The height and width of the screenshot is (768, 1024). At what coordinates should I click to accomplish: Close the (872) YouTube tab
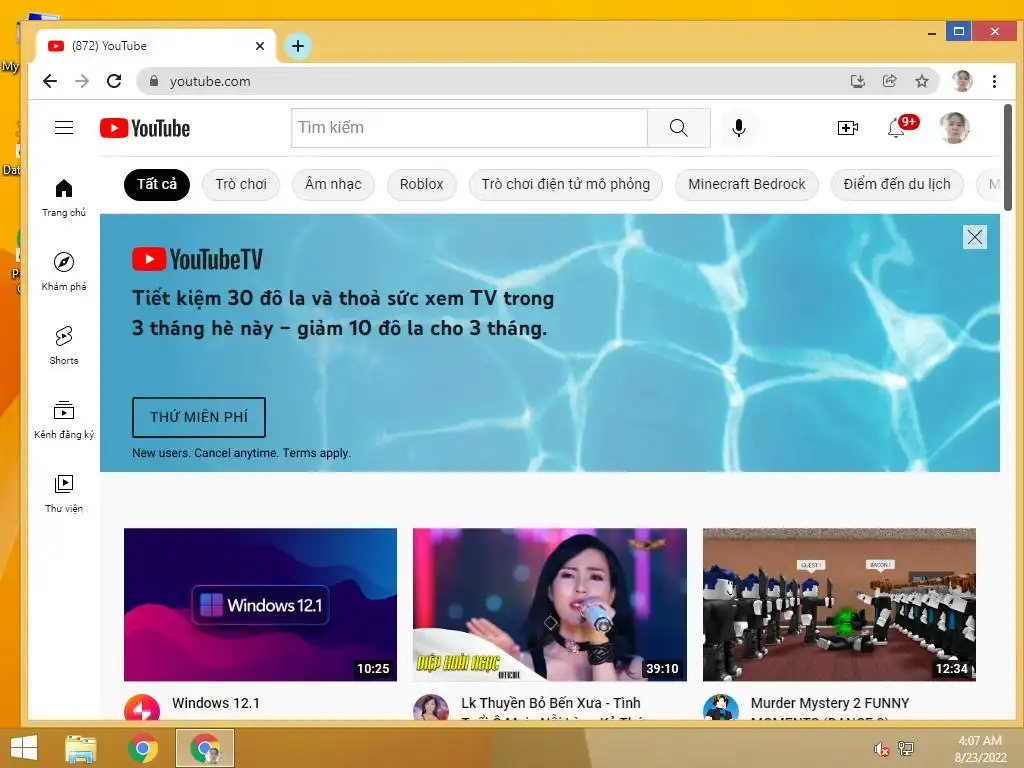259,46
